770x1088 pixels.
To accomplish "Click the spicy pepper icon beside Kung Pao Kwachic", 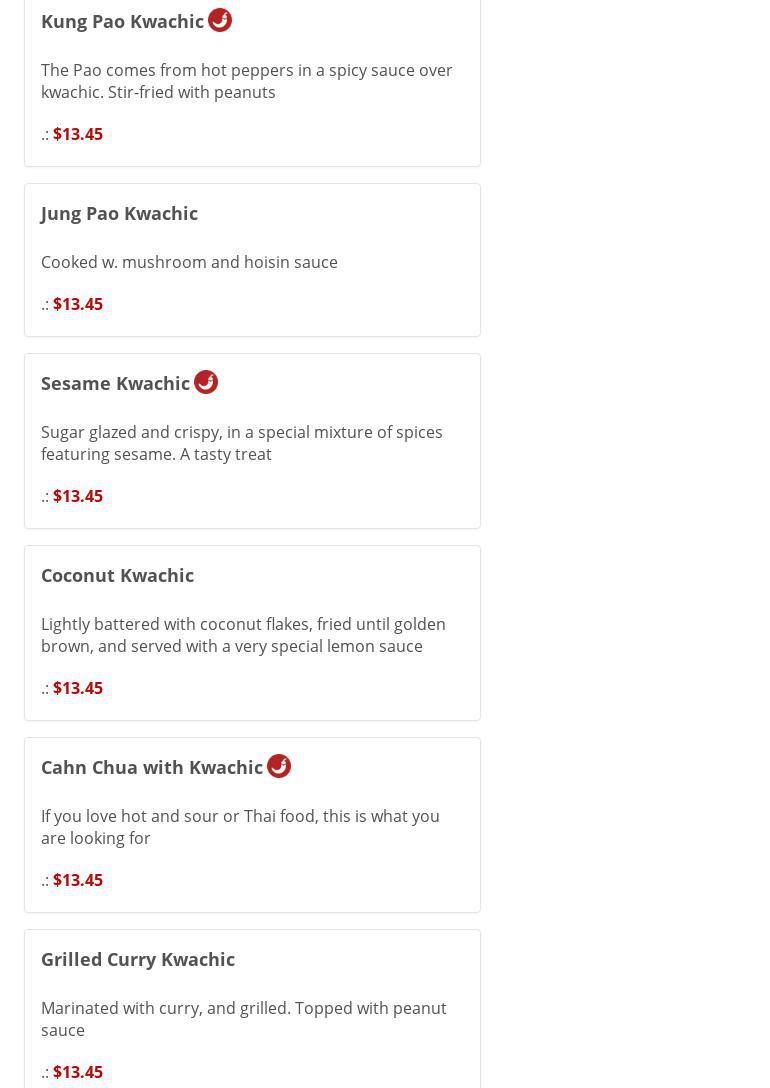I will (220, 20).
